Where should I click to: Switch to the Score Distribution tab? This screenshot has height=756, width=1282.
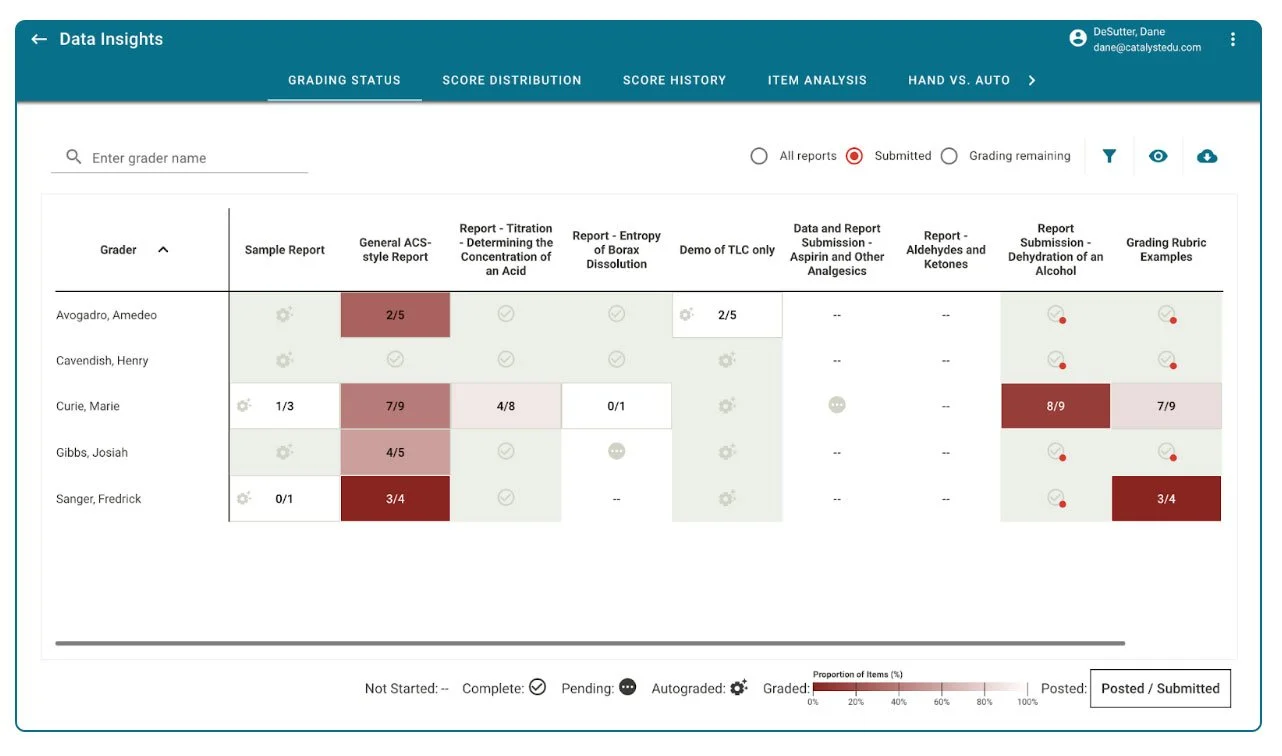[x=511, y=80]
